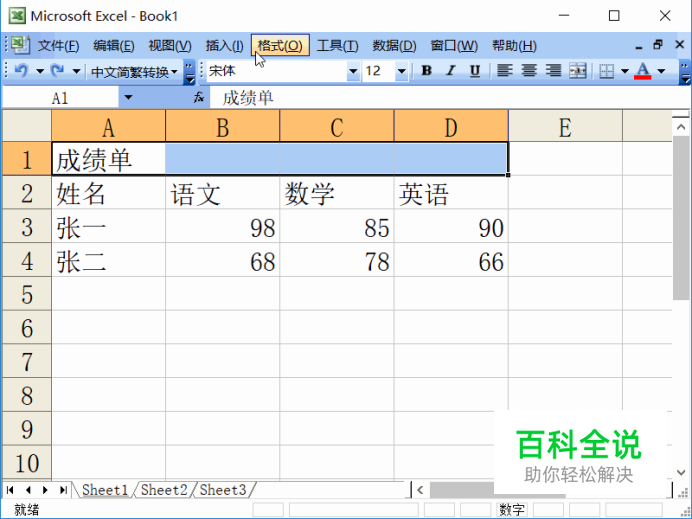This screenshot has height=519, width=692.
Task: Switch to Sheet3 tab
Action: pyautogui.click(x=223, y=490)
